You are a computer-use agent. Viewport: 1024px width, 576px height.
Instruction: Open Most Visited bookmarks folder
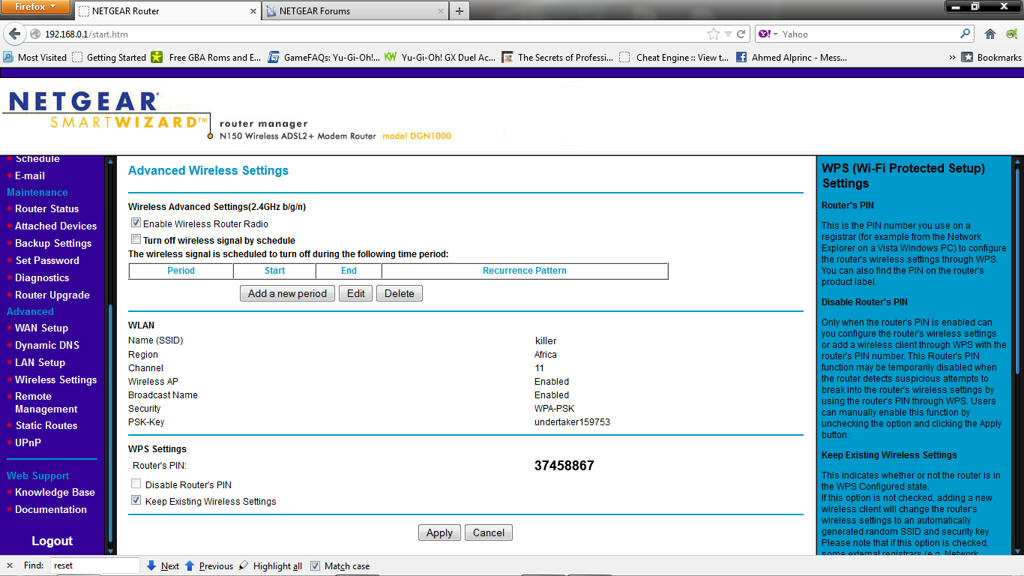click(x=35, y=57)
